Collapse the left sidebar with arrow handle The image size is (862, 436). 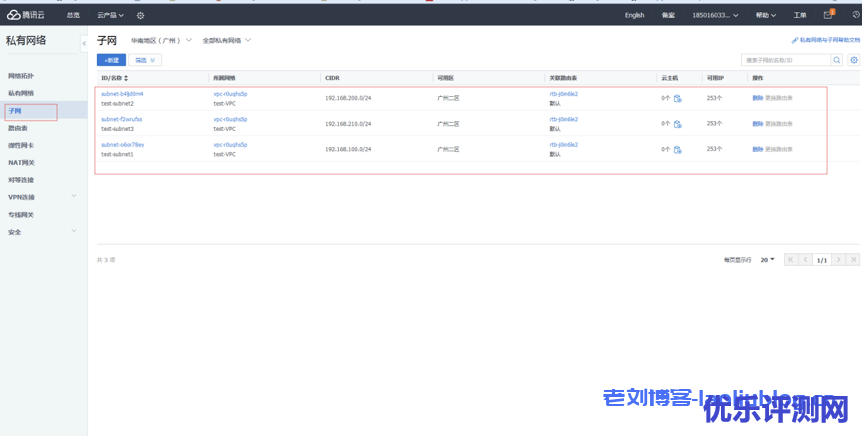point(84,43)
